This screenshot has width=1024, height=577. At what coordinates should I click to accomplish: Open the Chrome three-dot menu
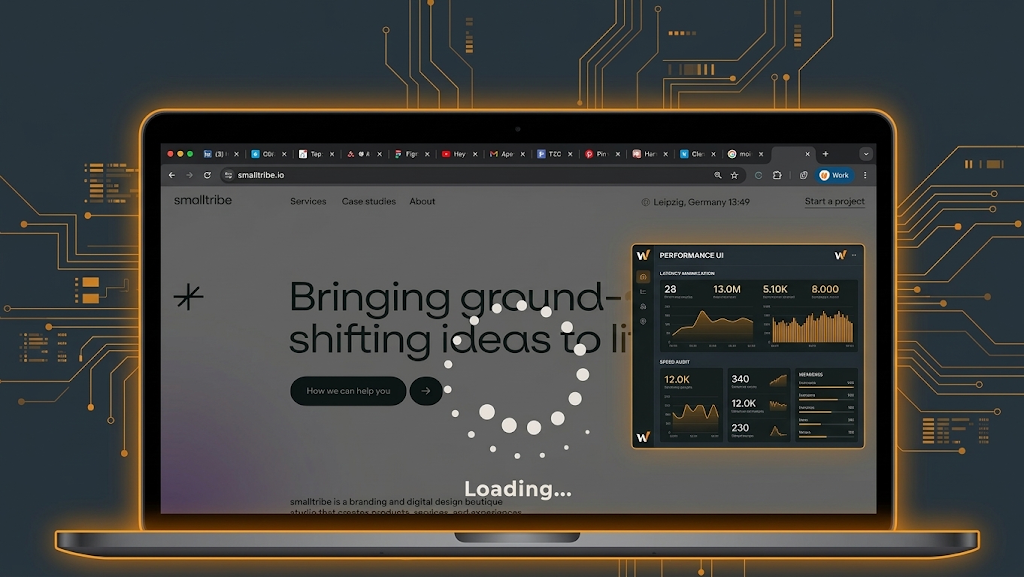tap(865, 175)
